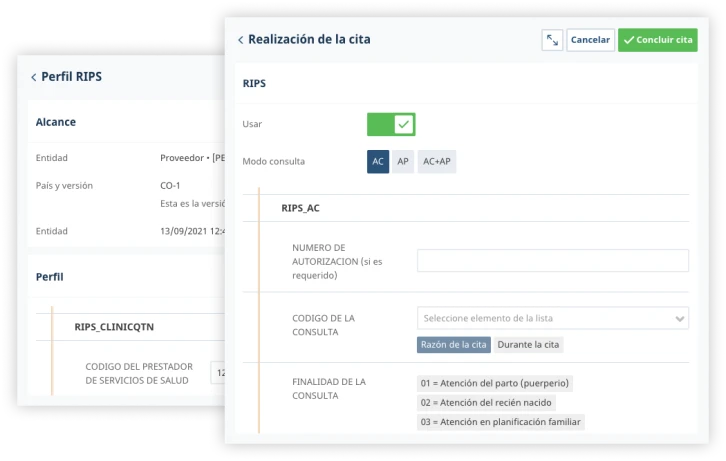Click the Numero de autorizacion input field

pyautogui.click(x=553, y=261)
